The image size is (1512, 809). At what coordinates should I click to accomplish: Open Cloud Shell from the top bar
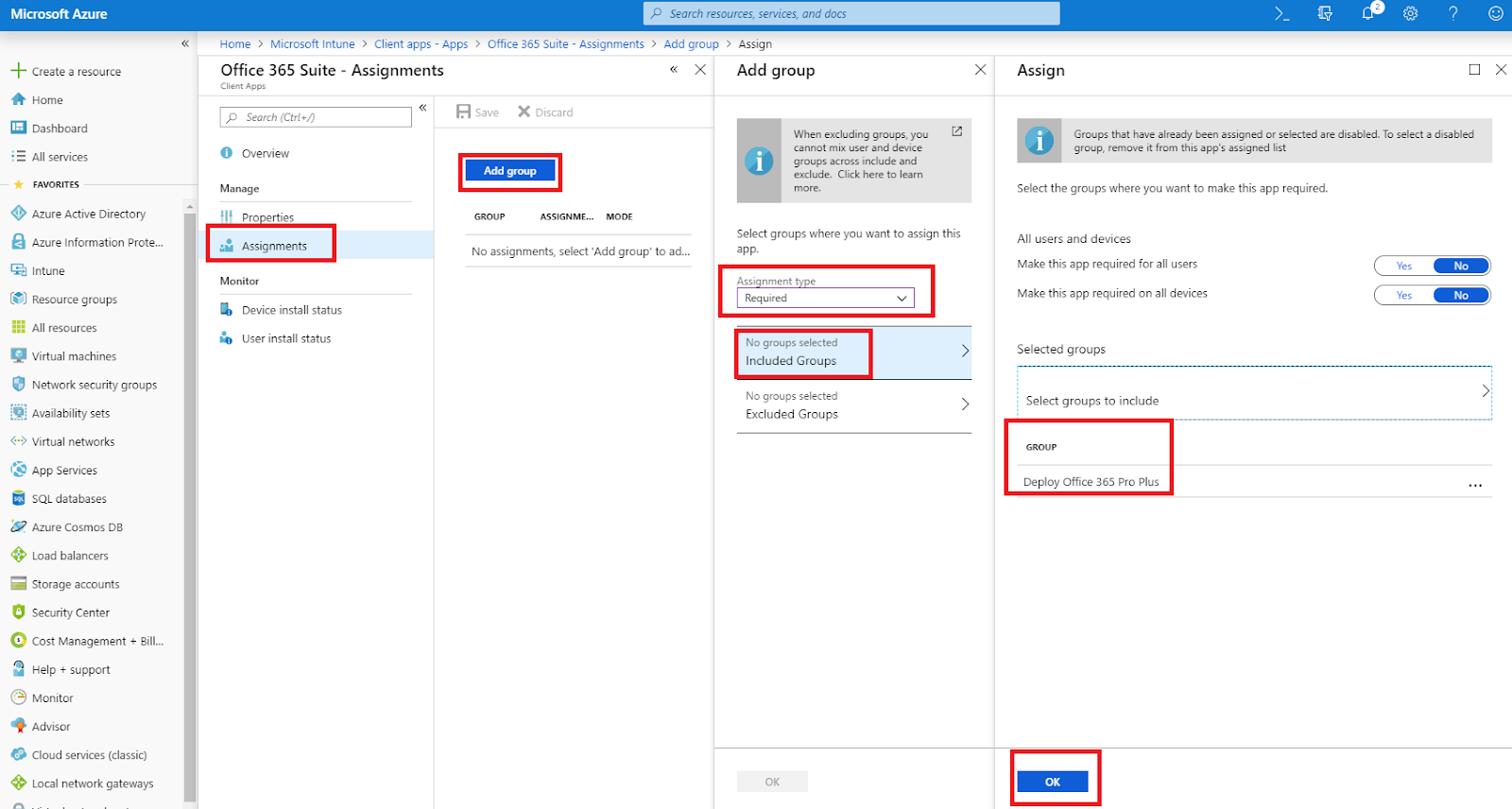[1281, 13]
